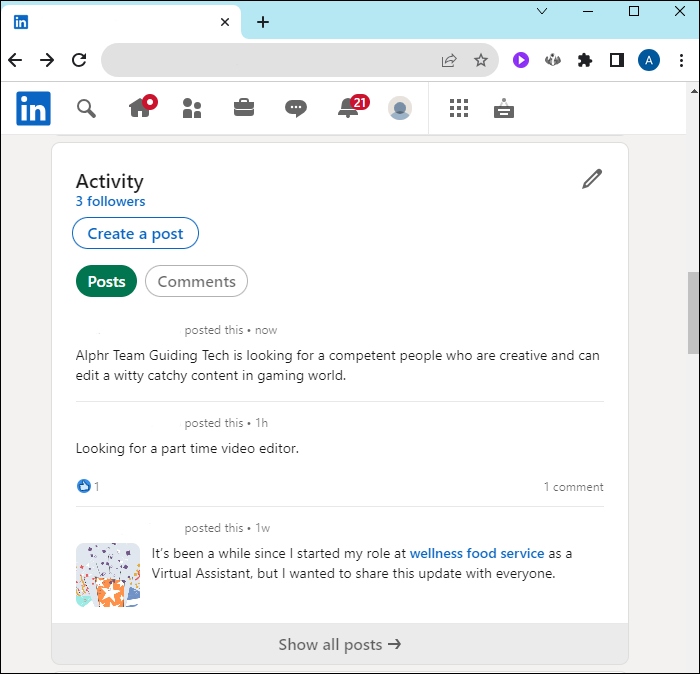Image resolution: width=700 pixels, height=674 pixels.
Task: Open the wellness food service link
Action: [477, 553]
